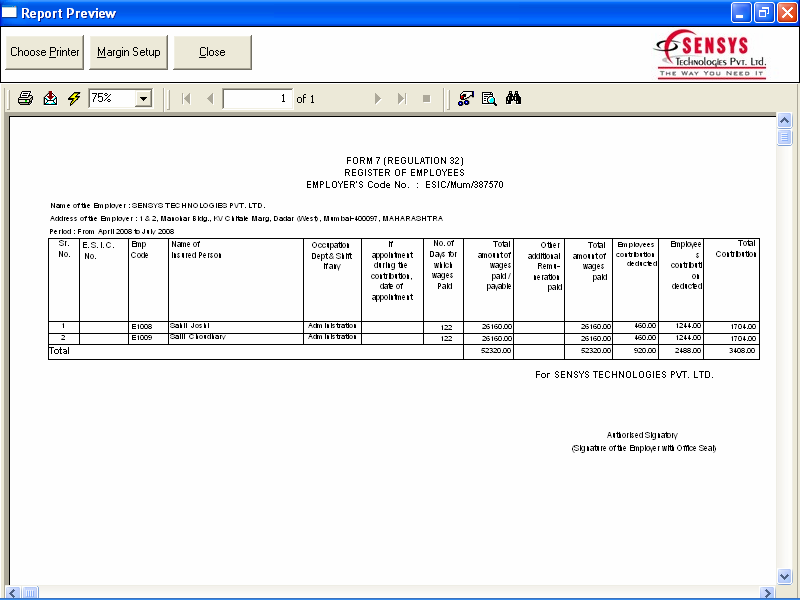Click the vertical scrollbar up arrow

click(784, 121)
